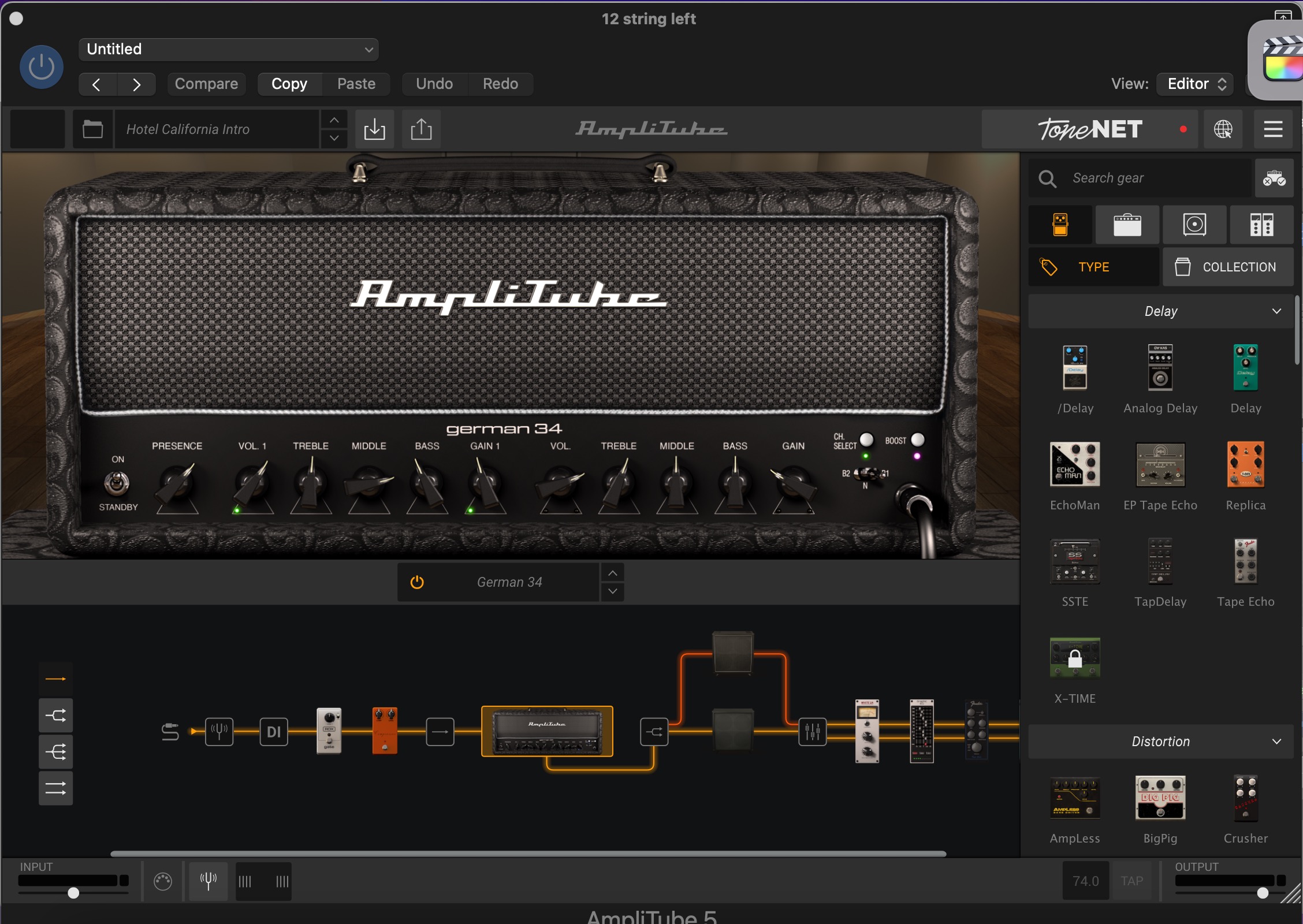1303x924 pixels.
Task: Click the Copy button
Action: click(289, 84)
